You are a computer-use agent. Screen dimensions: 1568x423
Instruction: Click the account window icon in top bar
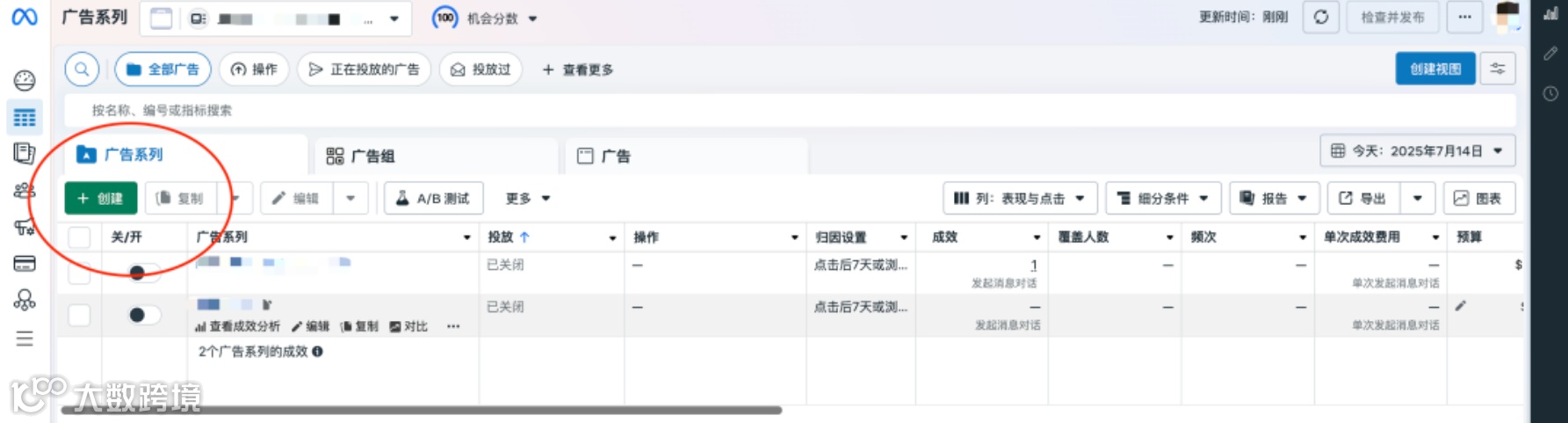click(161, 18)
